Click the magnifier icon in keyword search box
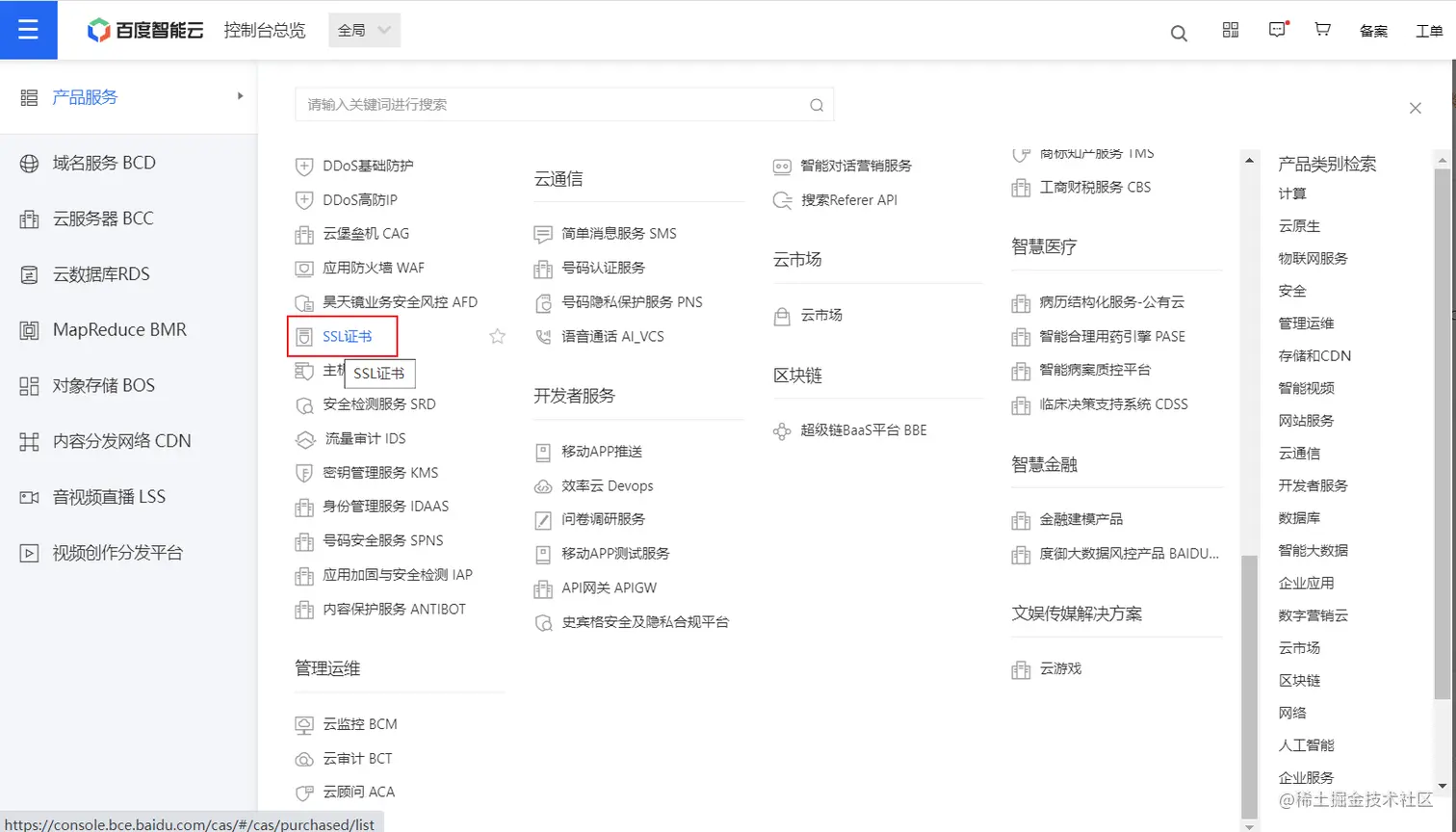Viewport: 1456px width, 832px height. click(x=817, y=105)
